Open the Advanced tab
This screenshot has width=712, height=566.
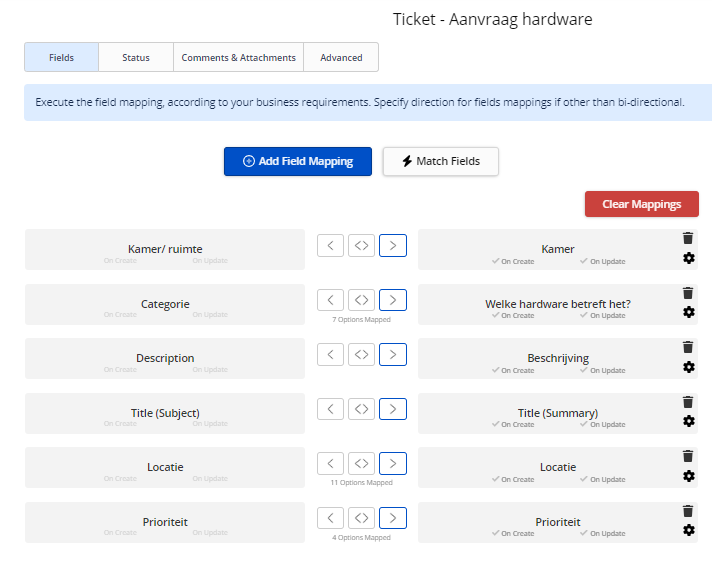(341, 57)
